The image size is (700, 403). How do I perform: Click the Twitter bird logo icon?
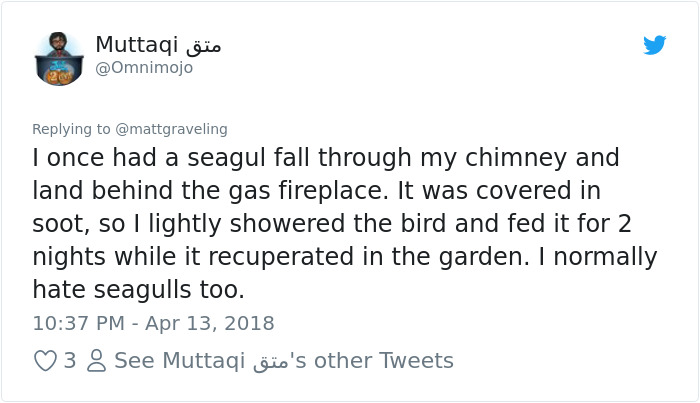click(x=654, y=45)
